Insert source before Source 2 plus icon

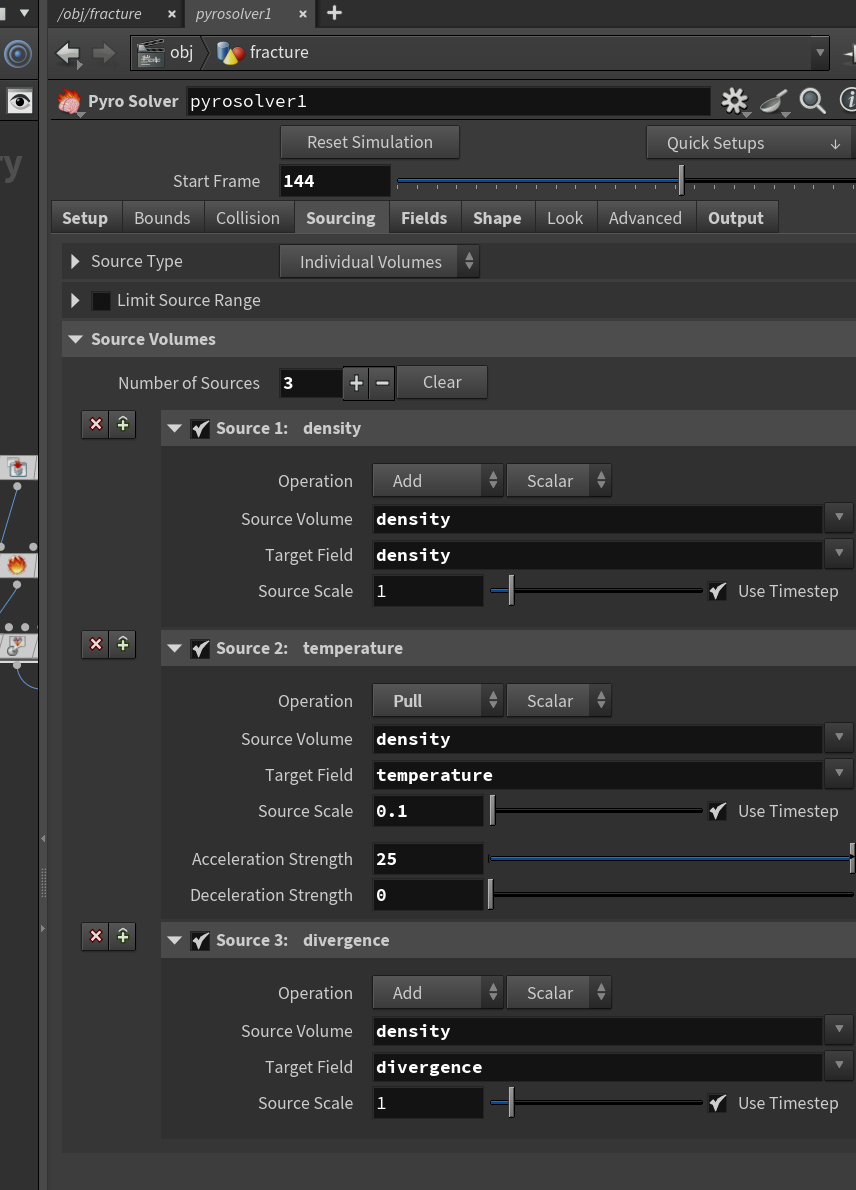pyautogui.click(x=122, y=644)
